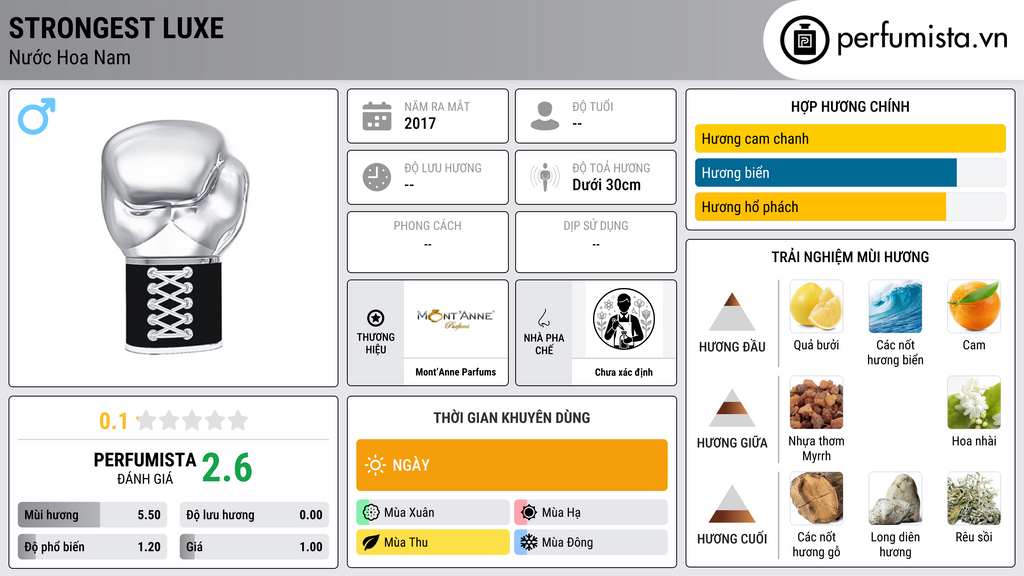This screenshot has width=1024, height=576.
Task: Click the Dưới 30cm sillage value
Action: (607, 185)
